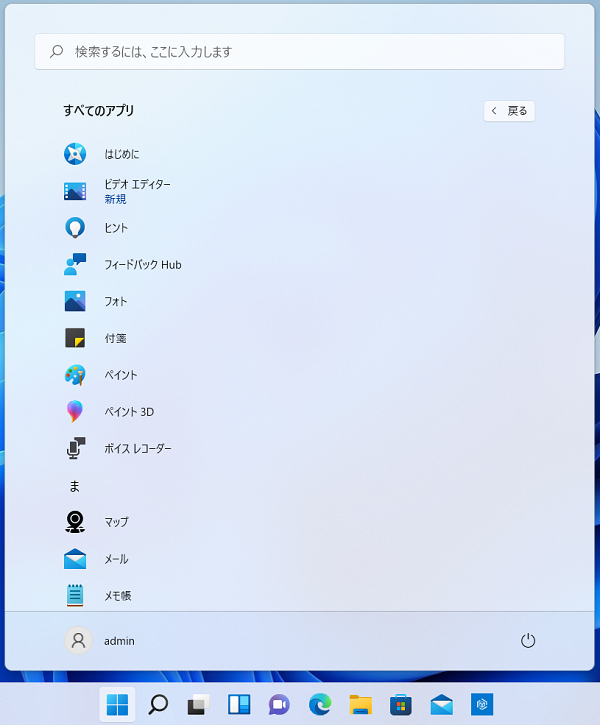Click the 戻る back button

(x=509, y=111)
